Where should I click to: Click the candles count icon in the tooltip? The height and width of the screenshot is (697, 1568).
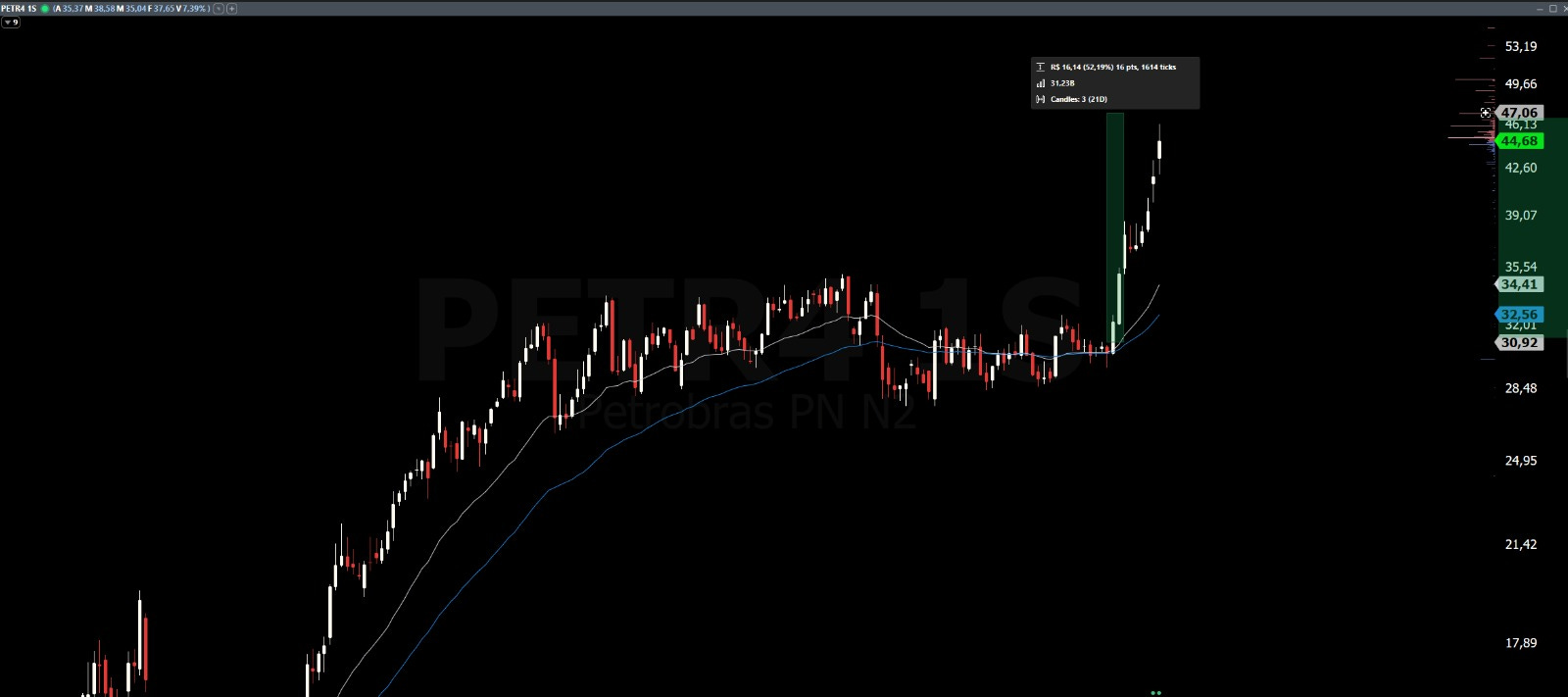(1041, 99)
